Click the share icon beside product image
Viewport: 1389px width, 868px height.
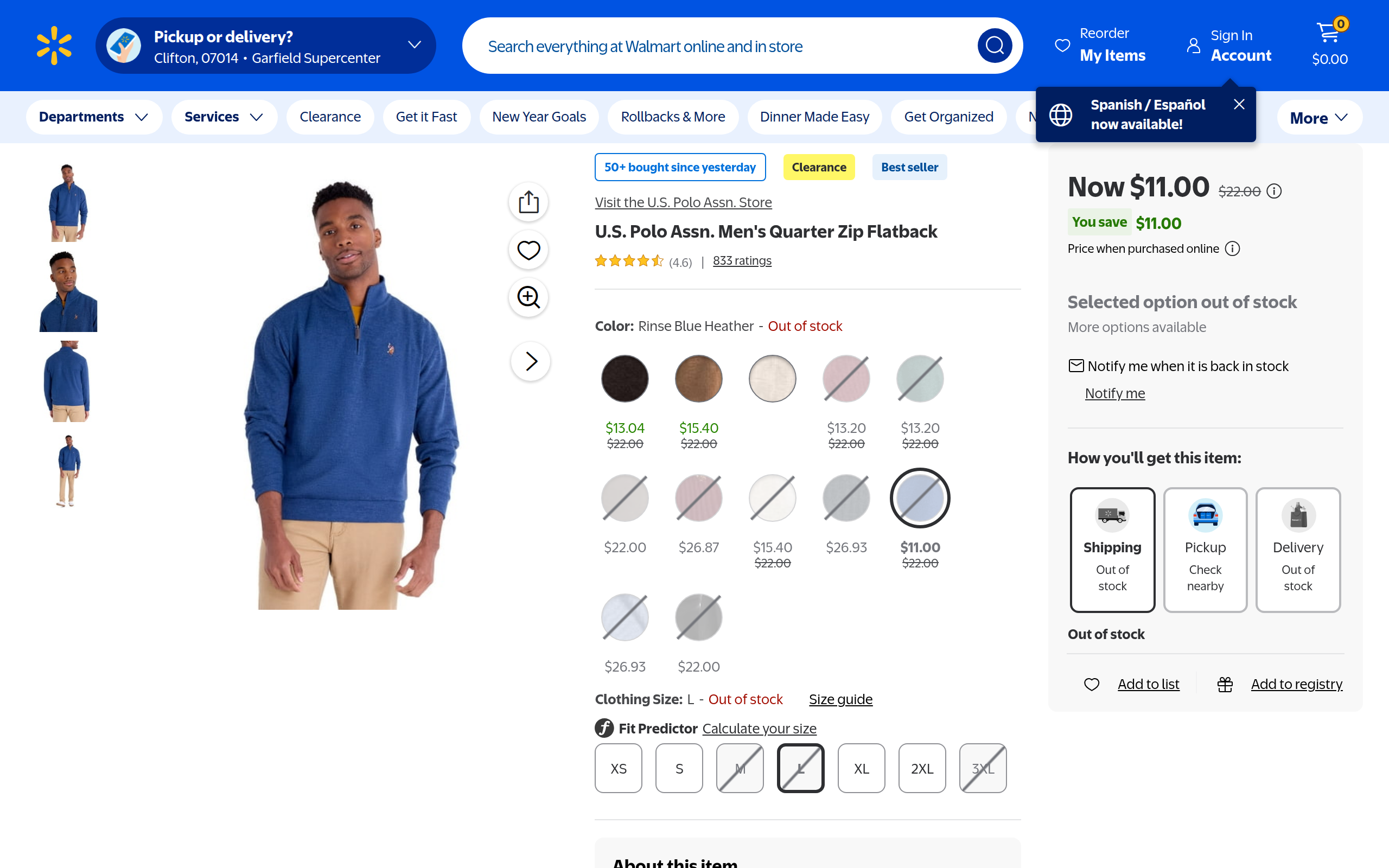click(x=528, y=202)
